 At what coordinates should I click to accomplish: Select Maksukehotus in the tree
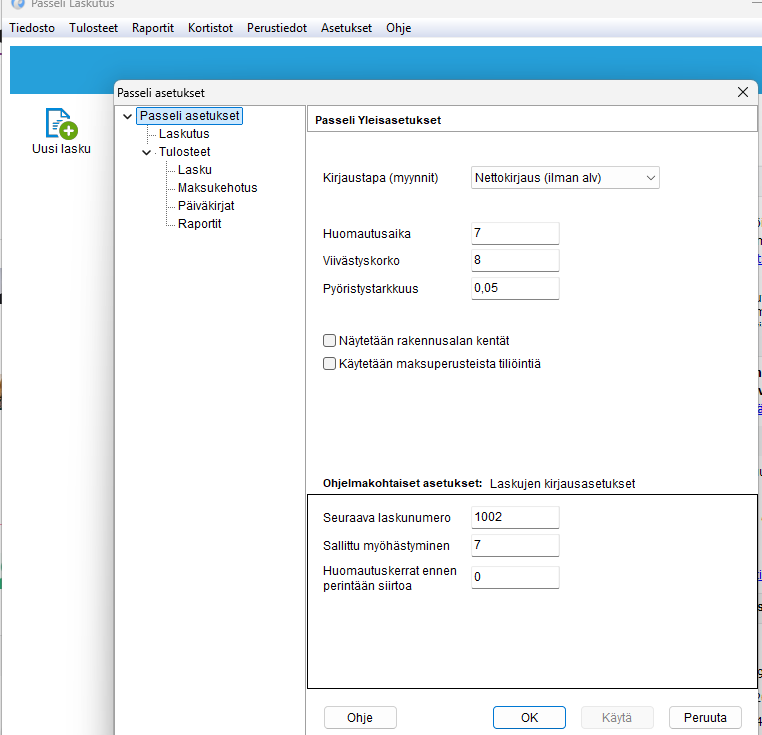(x=218, y=188)
